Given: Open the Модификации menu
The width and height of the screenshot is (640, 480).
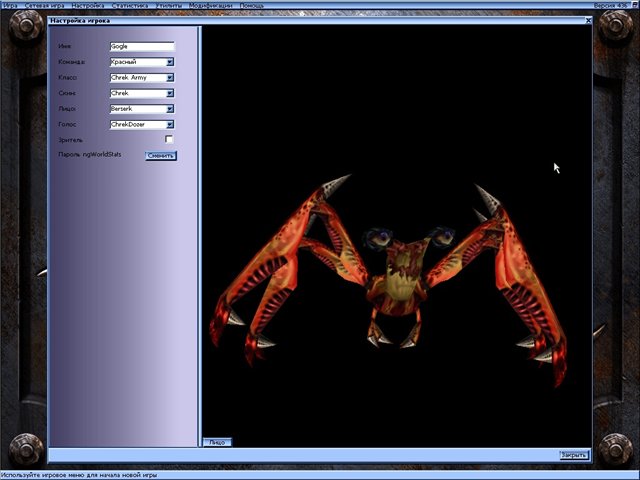Looking at the screenshot, I should click(x=210, y=5).
